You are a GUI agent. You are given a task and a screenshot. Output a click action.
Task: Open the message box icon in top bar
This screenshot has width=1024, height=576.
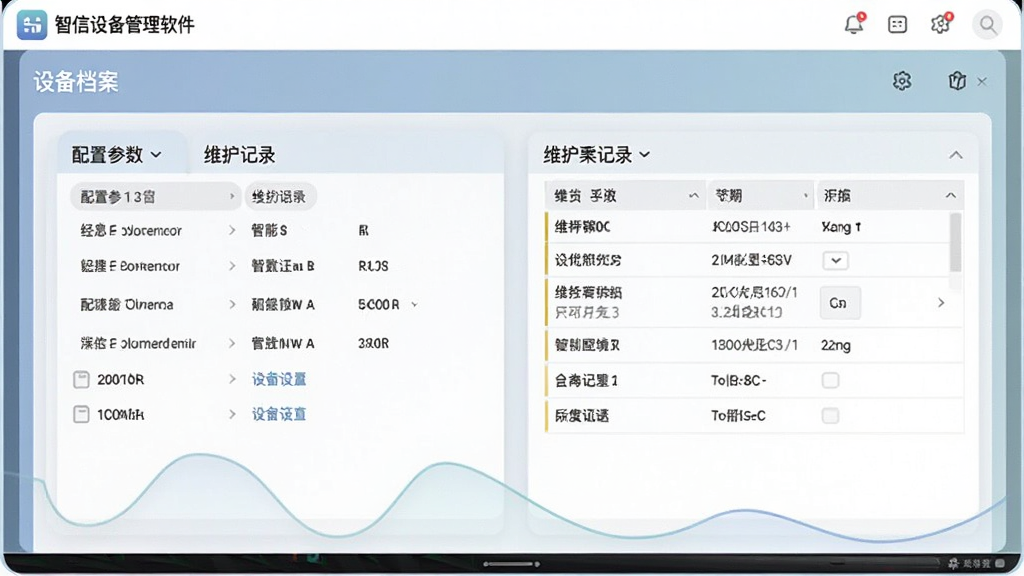897,25
